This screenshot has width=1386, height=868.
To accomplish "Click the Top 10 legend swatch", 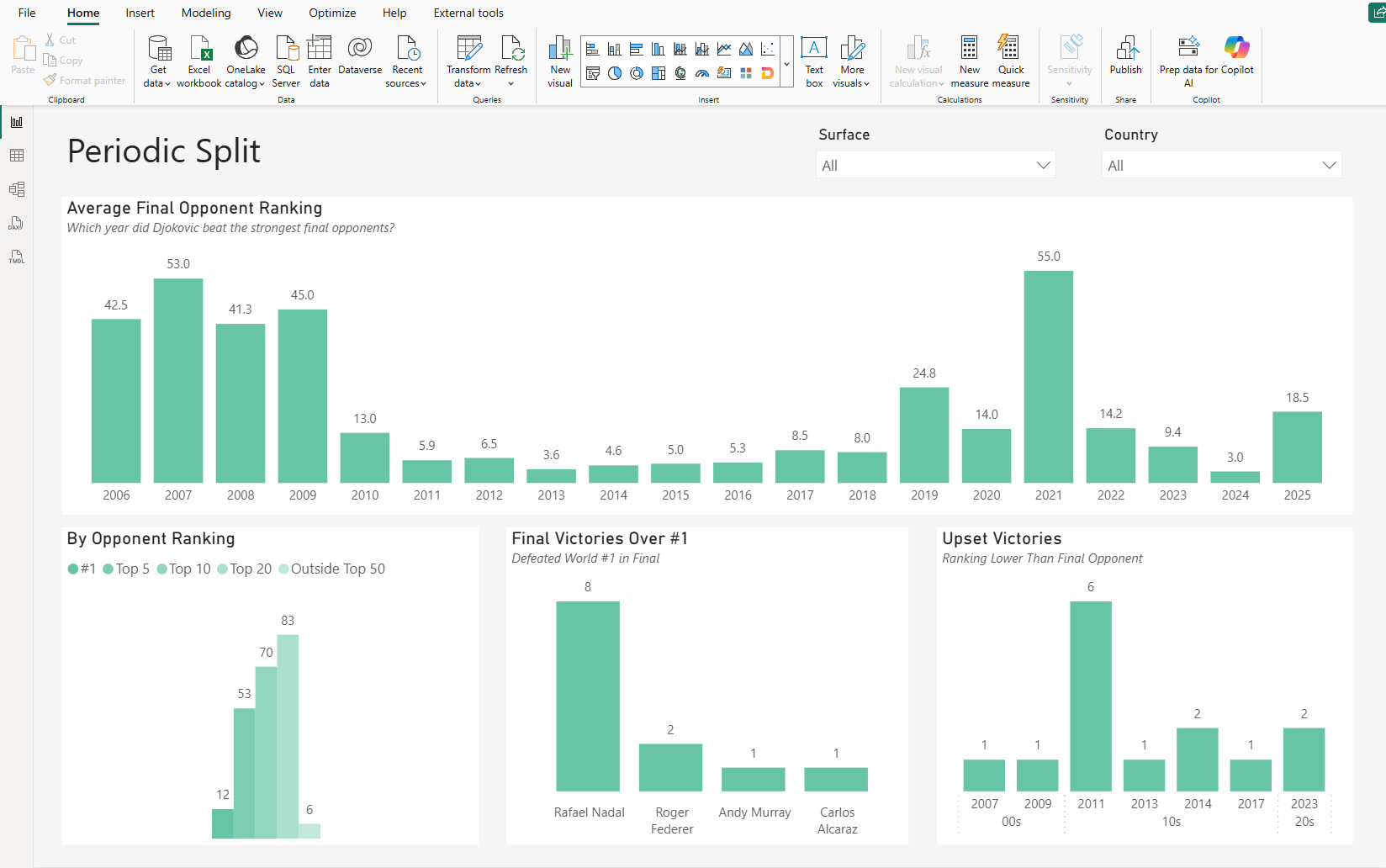I will pos(162,569).
